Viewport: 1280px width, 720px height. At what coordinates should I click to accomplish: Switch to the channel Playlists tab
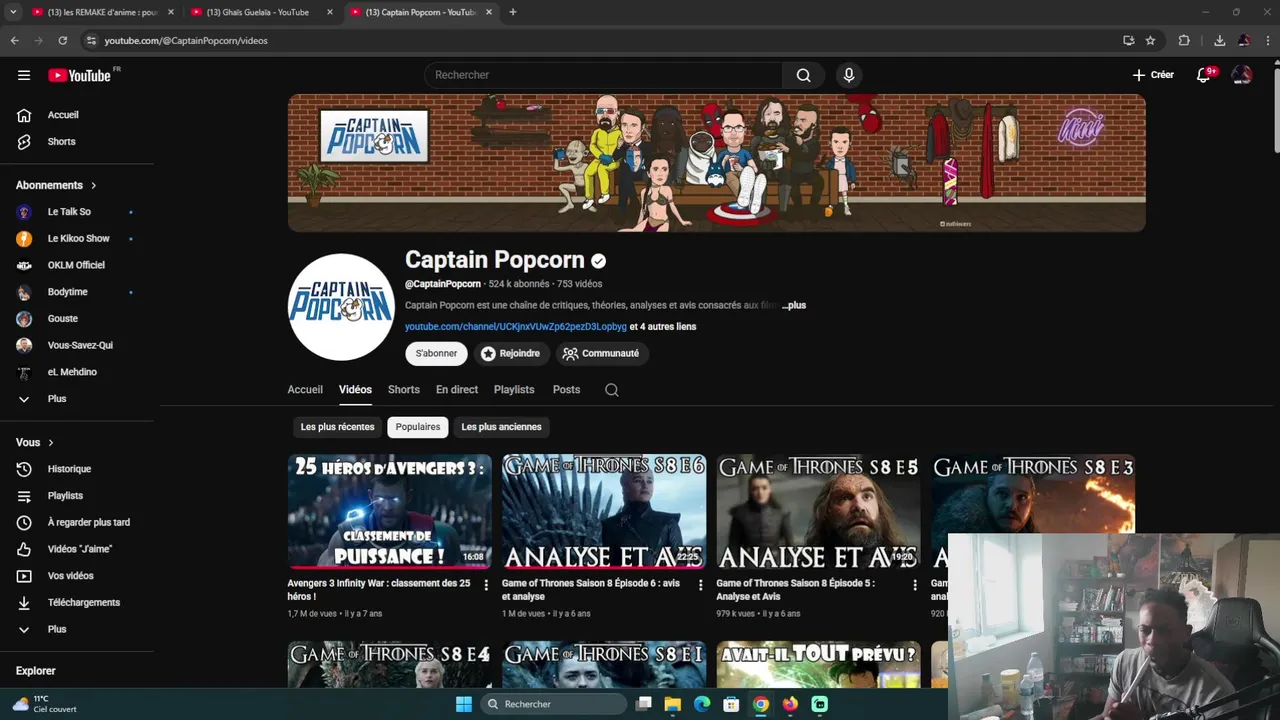[x=514, y=390]
